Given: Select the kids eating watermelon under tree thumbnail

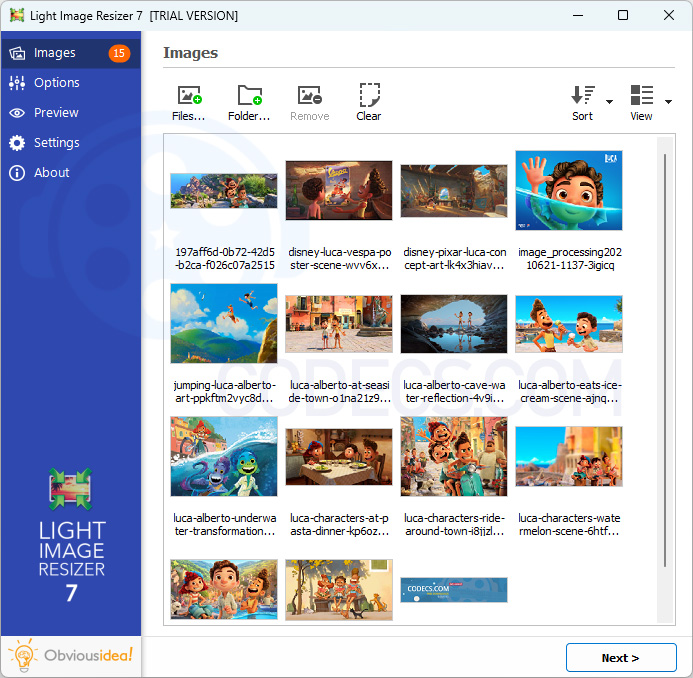Looking at the screenshot, I should [339, 590].
